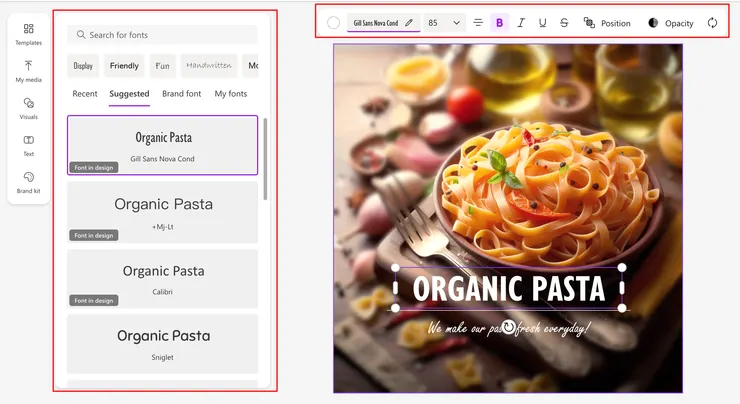This screenshot has height=404, width=740.
Task: Click the Position label in toolbar
Action: click(x=615, y=23)
